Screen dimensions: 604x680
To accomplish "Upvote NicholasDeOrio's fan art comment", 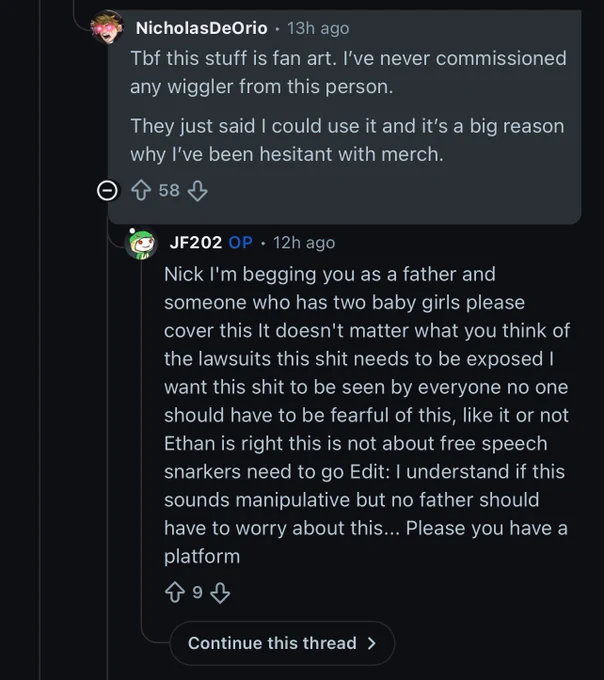I will click(141, 190).
